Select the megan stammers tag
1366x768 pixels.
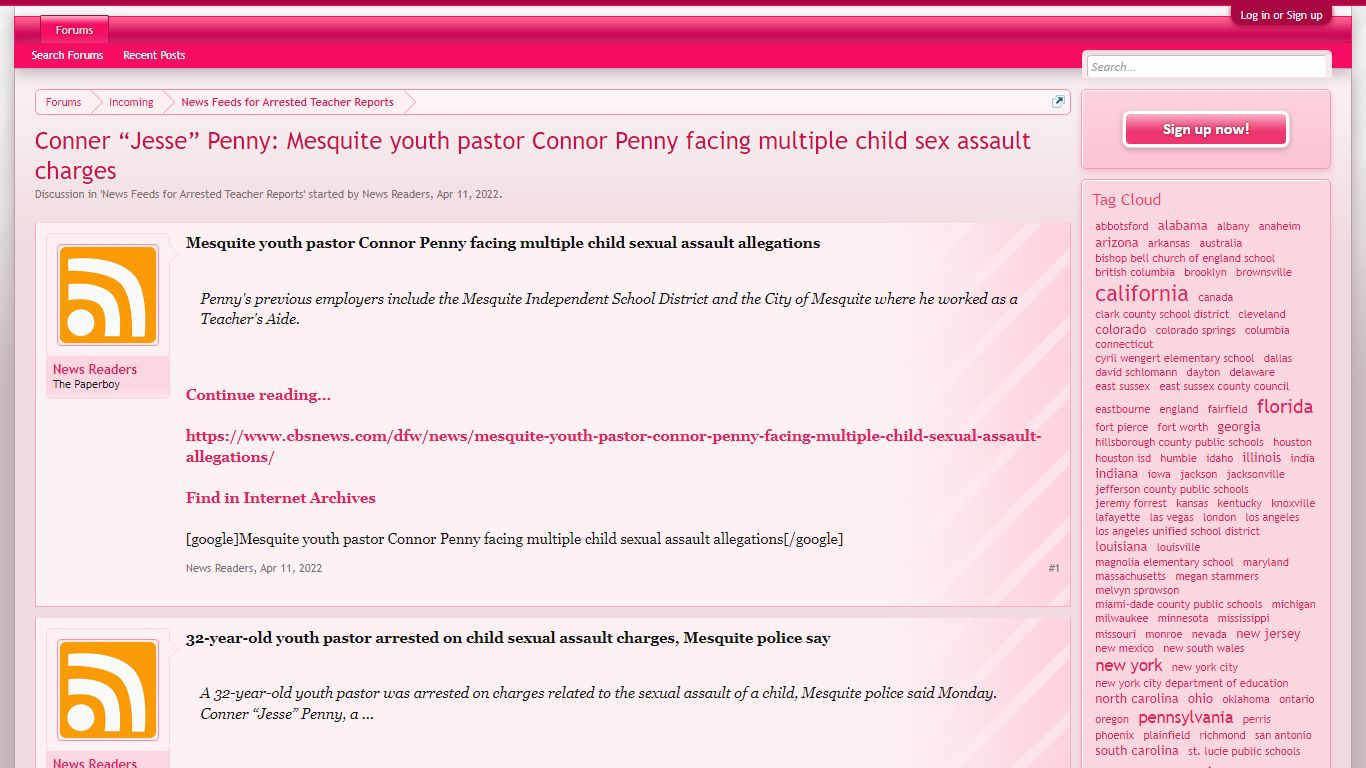(1217, 576)
